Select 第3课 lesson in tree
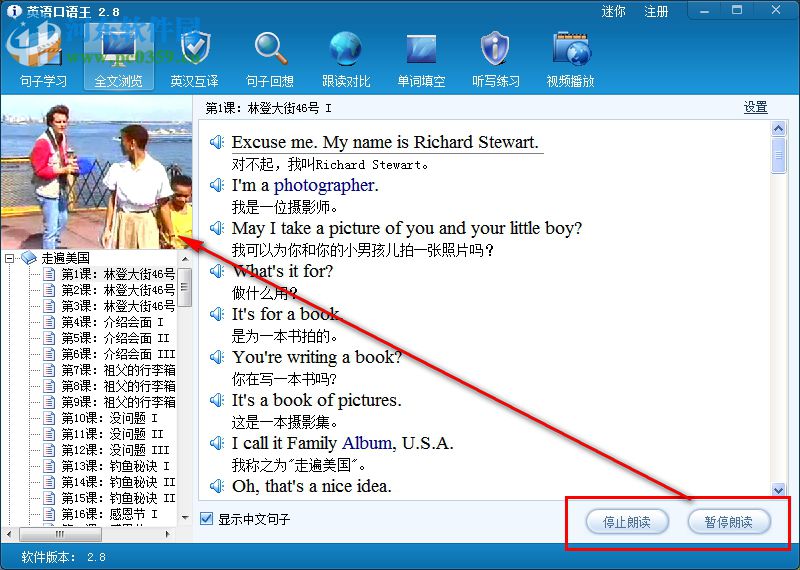This screenshot has height=570, width=800. click(118, 306)
